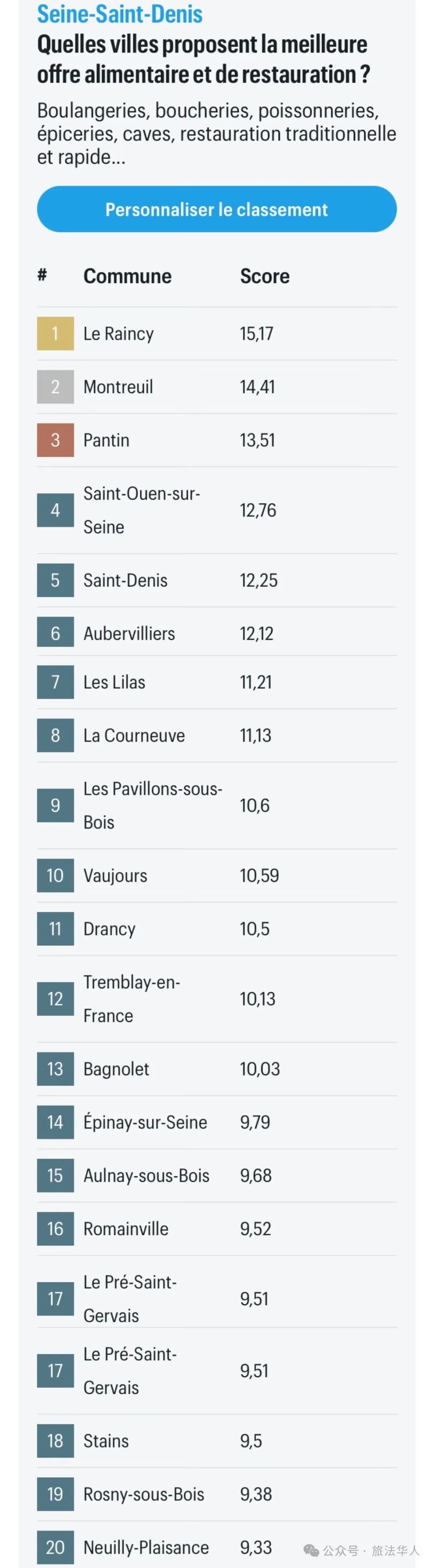Click the rank 10 badge
Image resolution: width=434 pixels, height=1568 pixels.
click(x=55, y=875)
